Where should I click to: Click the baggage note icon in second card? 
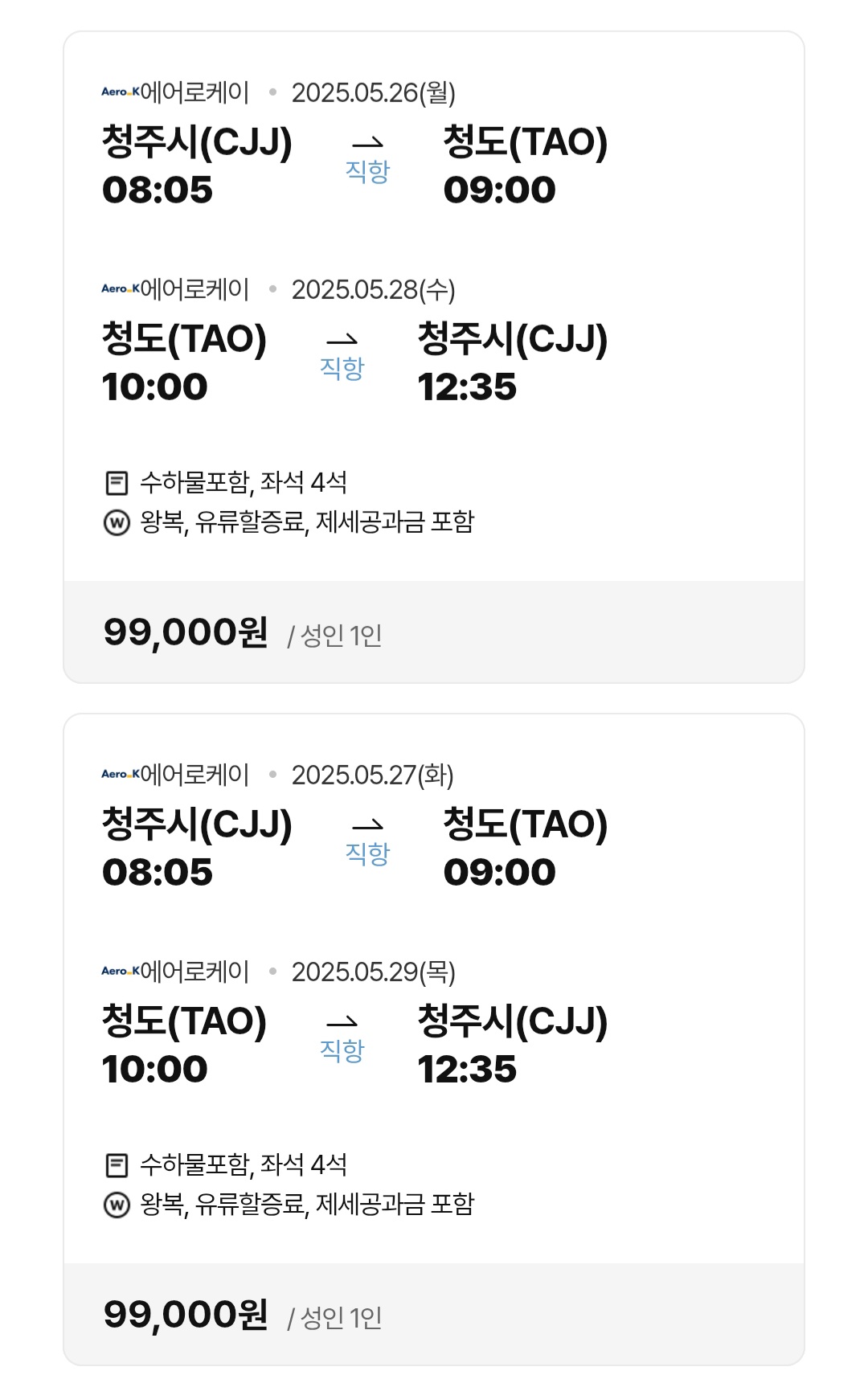pos(117,1165)
